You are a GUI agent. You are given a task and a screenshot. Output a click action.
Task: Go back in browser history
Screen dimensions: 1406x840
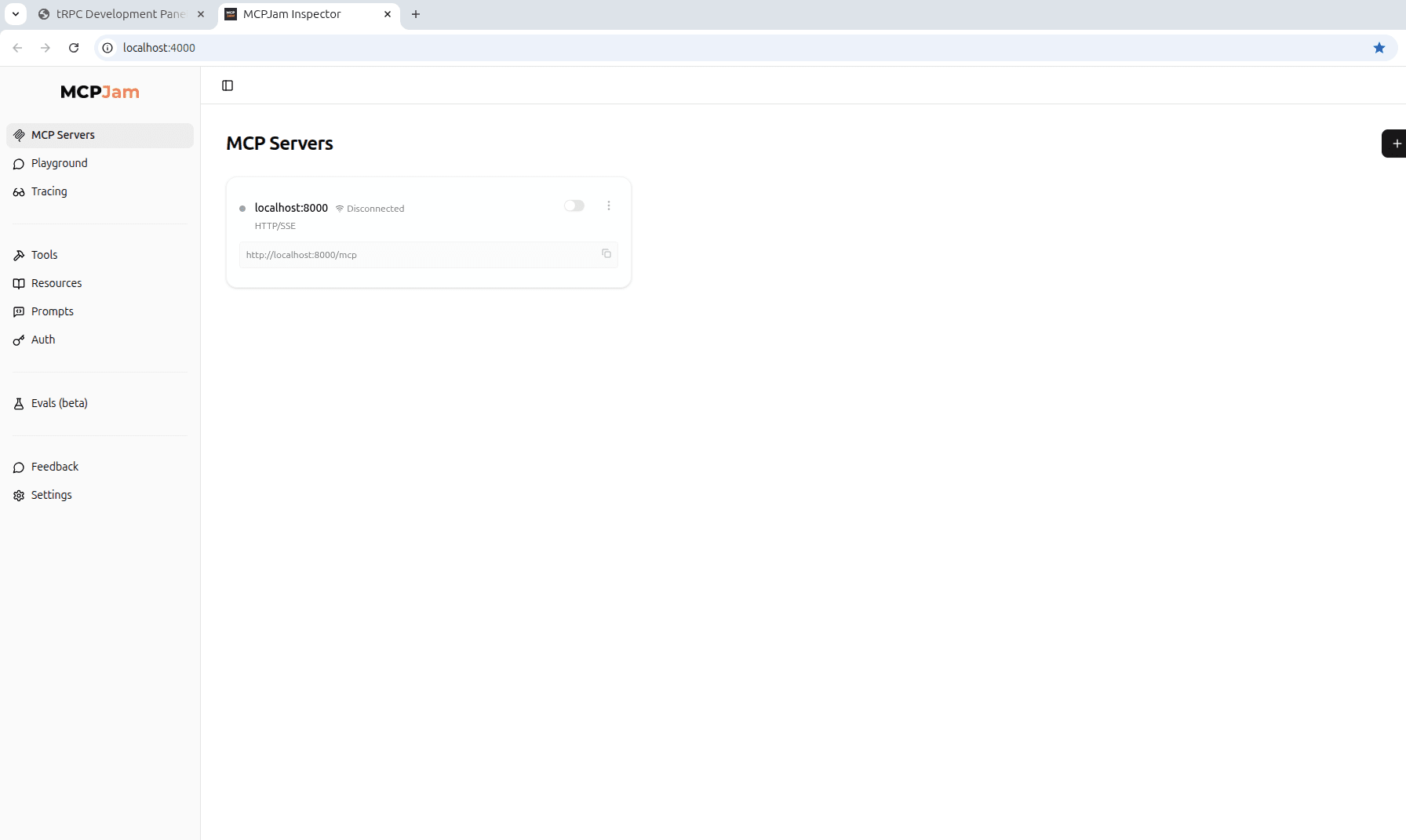(17, 48)
